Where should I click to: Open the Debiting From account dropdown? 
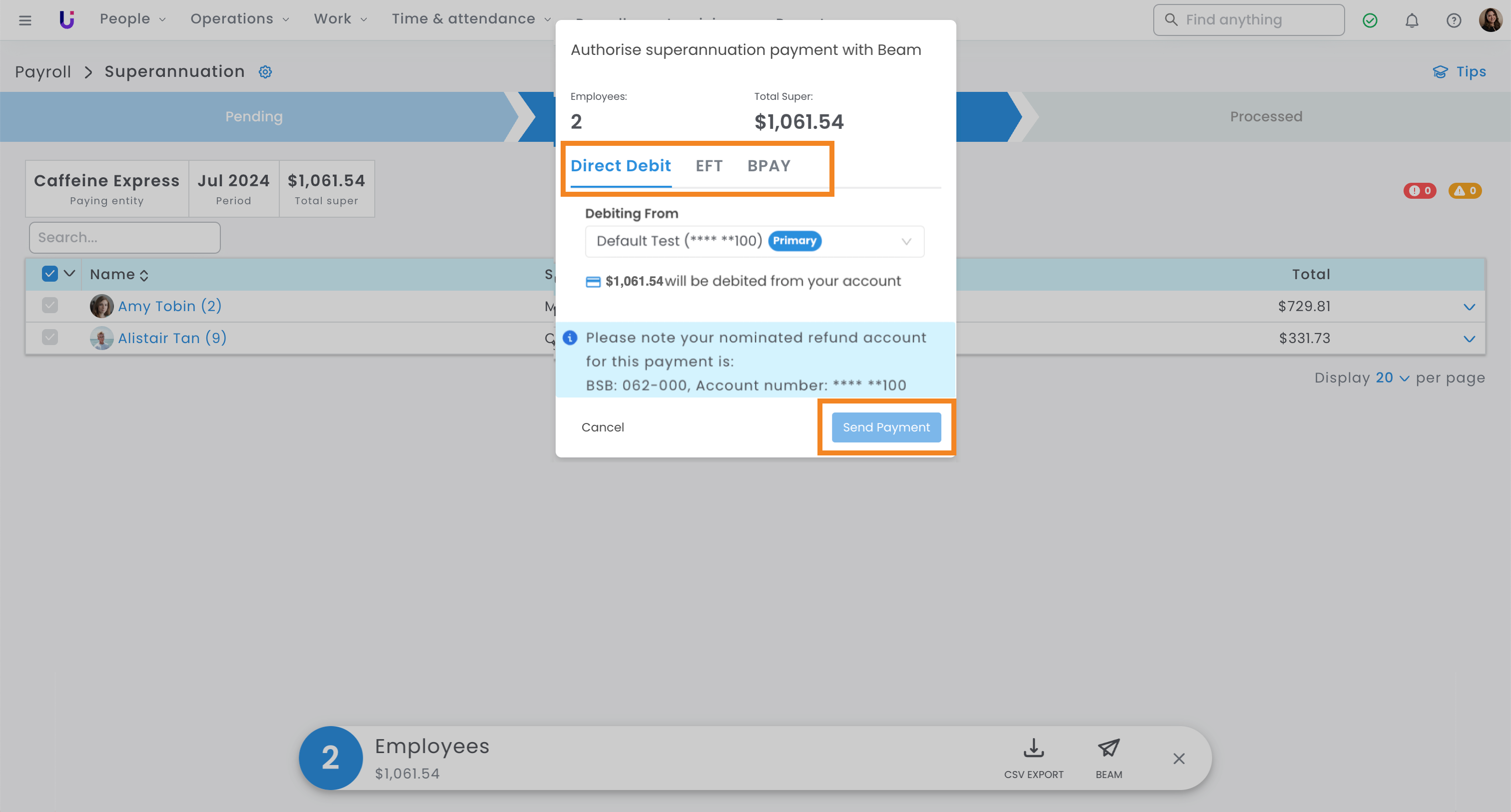(755, 242)
